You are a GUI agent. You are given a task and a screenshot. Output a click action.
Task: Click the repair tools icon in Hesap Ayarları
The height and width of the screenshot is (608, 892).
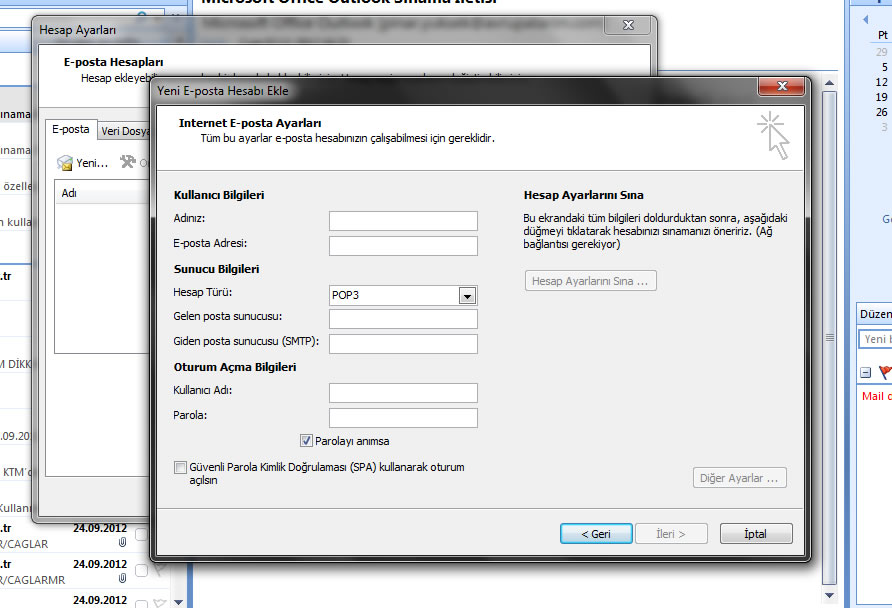(x=127, y=162)
